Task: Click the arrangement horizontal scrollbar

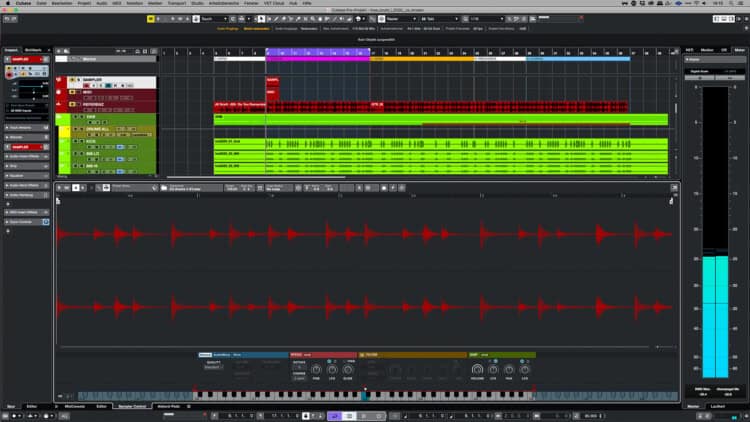Action: pyautogui.click(x=256, y=177)
